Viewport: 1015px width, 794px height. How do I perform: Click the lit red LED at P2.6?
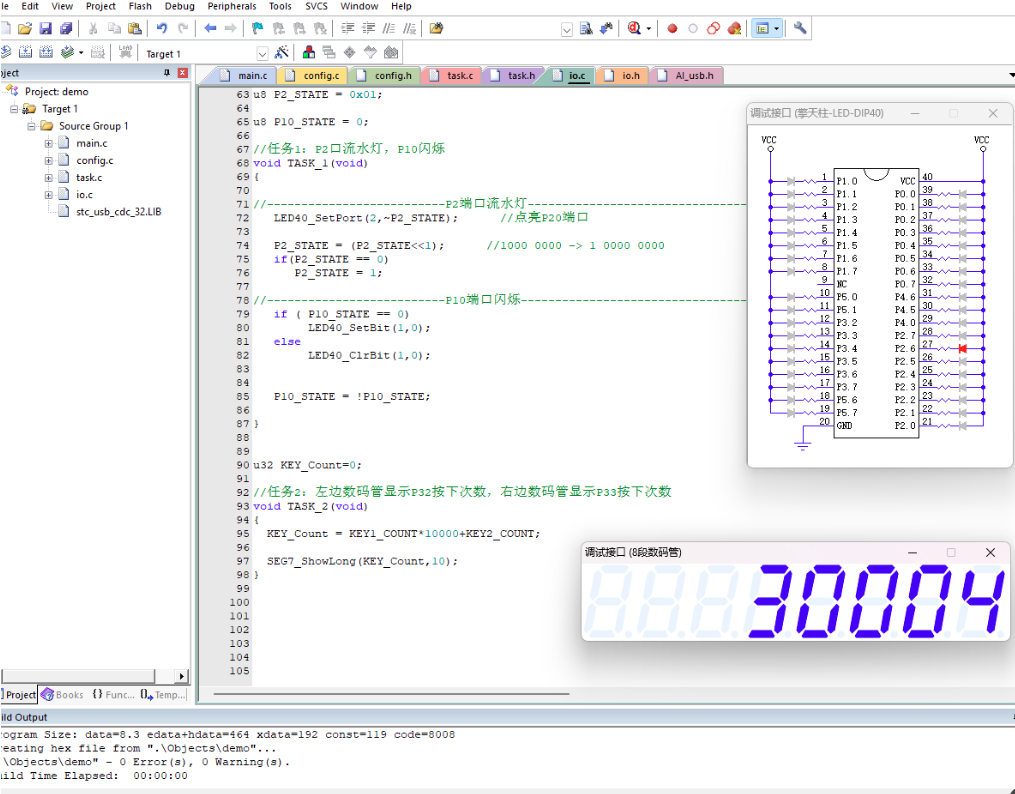point(963,349)
